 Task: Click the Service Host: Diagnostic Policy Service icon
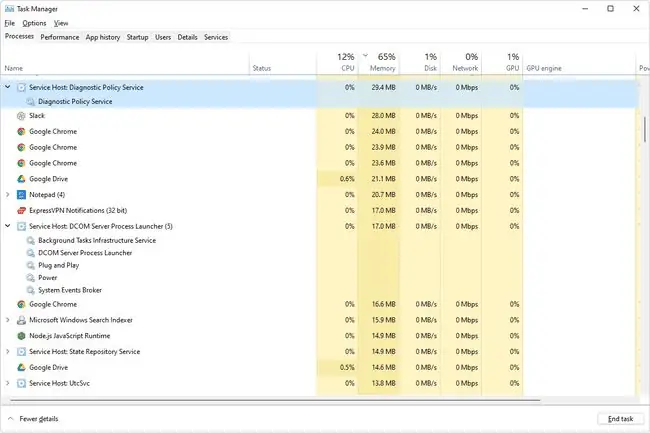(x=21, y=87)
